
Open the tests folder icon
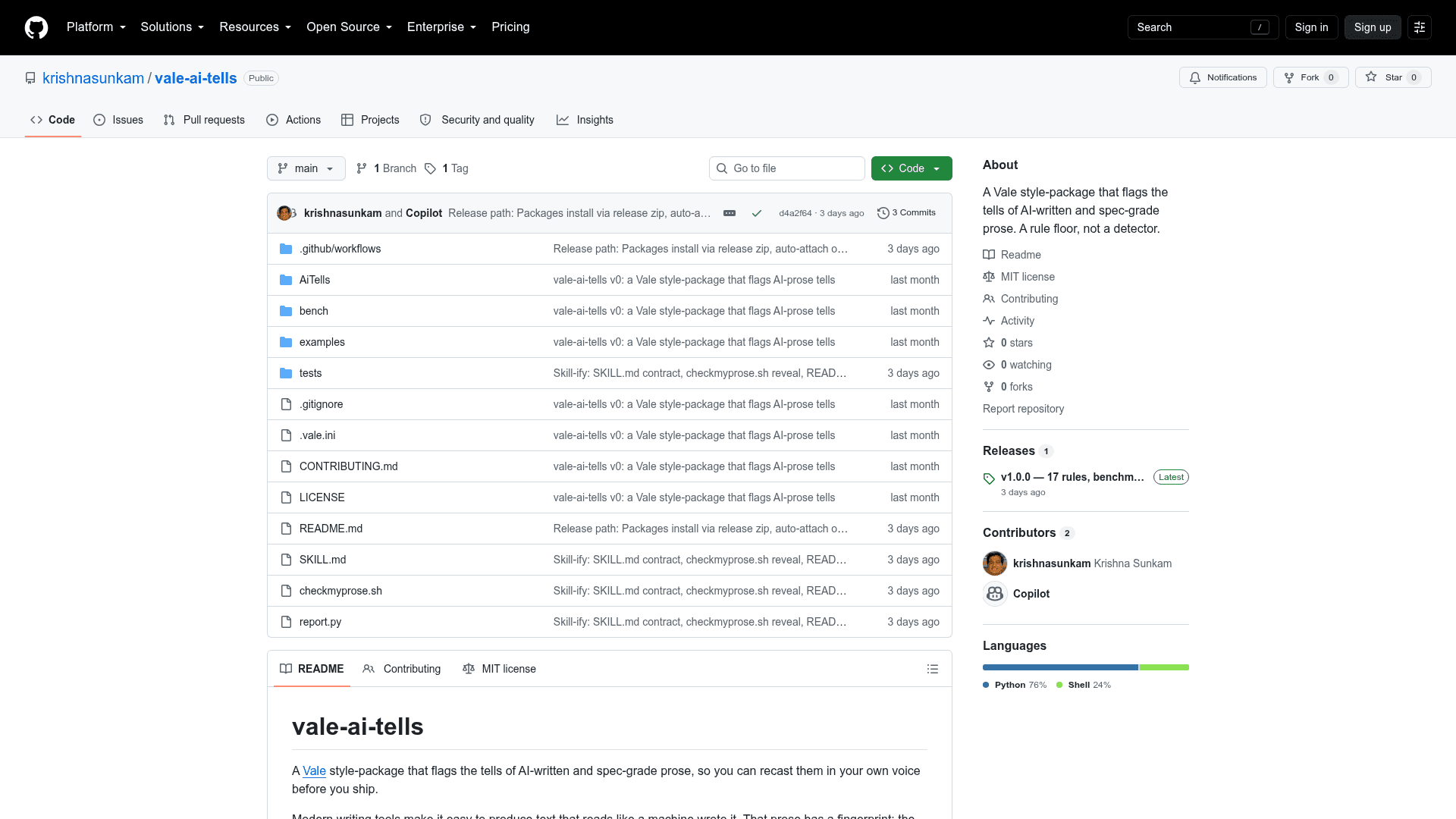pos(286,373)
